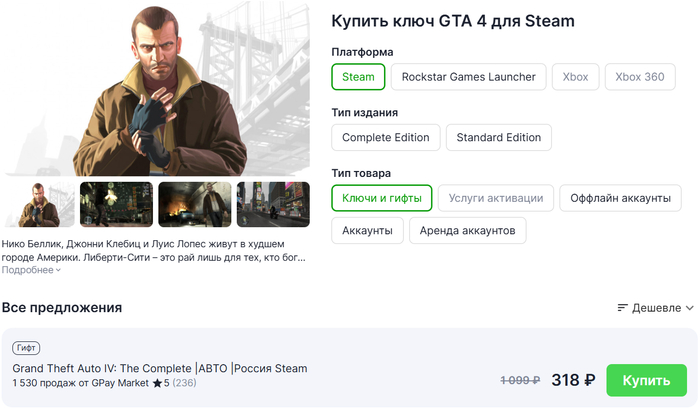The height and width of the screenshot is (409, 700).
Task: Click the seller rating star icon
Action: click(x=155, y=383)
